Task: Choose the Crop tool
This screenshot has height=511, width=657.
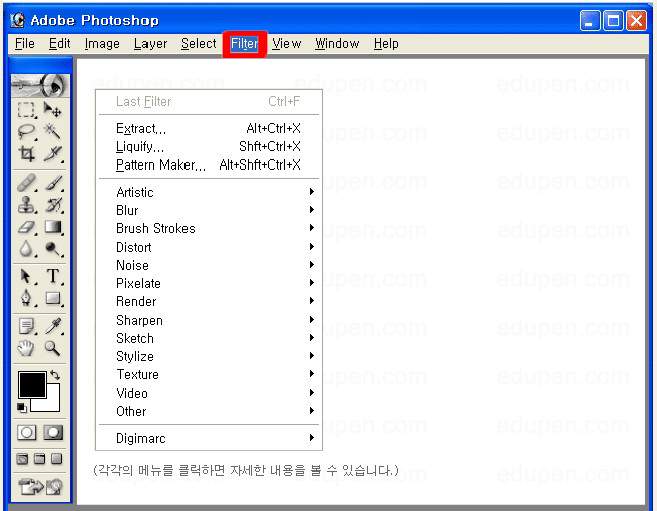Action: tap(26, 154)
